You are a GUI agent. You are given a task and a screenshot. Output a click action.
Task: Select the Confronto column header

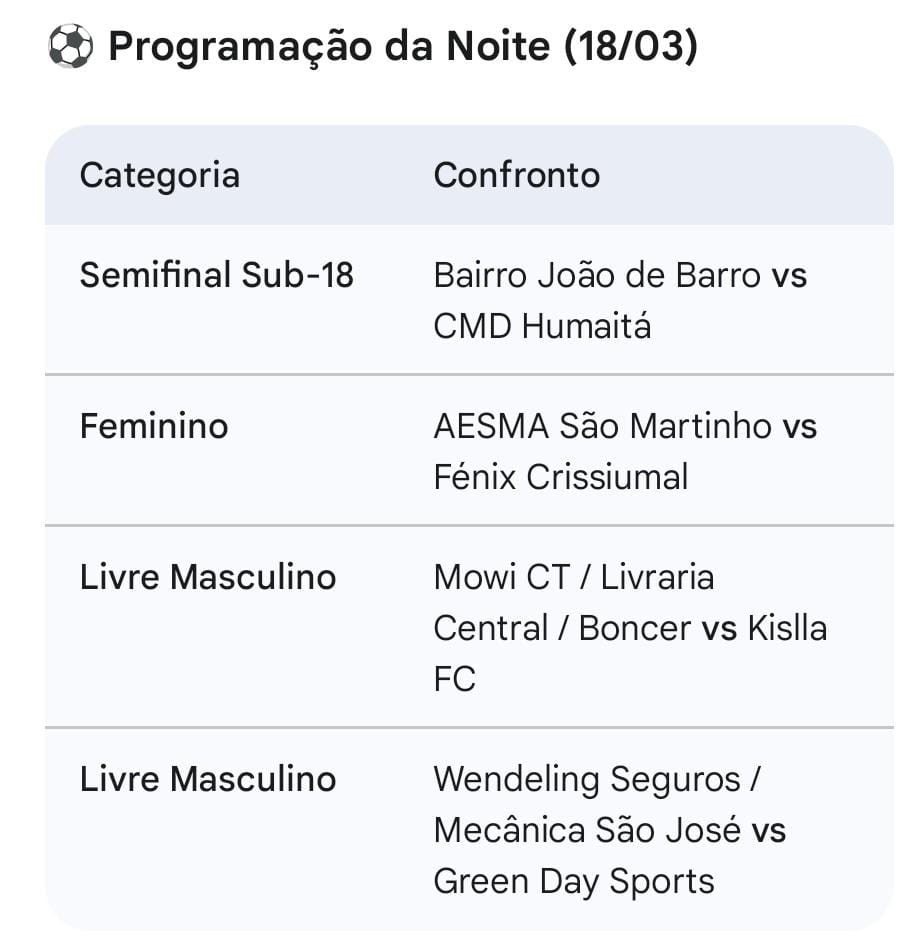(x=516, y=175)
